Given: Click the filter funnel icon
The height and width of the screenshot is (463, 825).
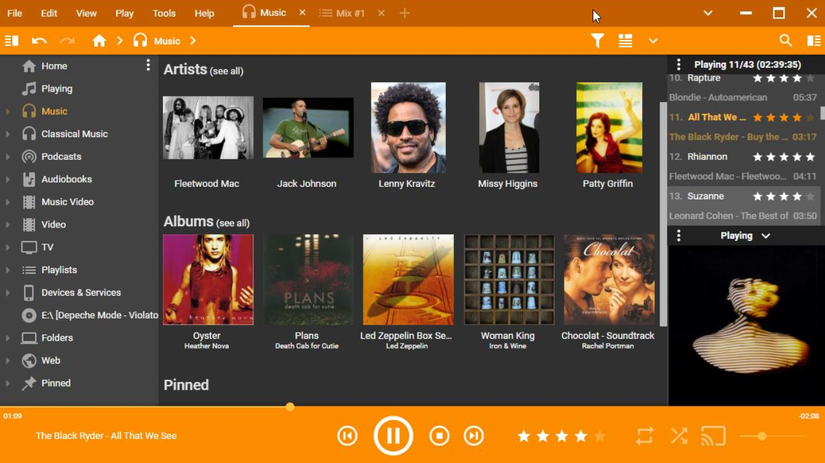Looking at the screenshot, I should click(597, 41).
